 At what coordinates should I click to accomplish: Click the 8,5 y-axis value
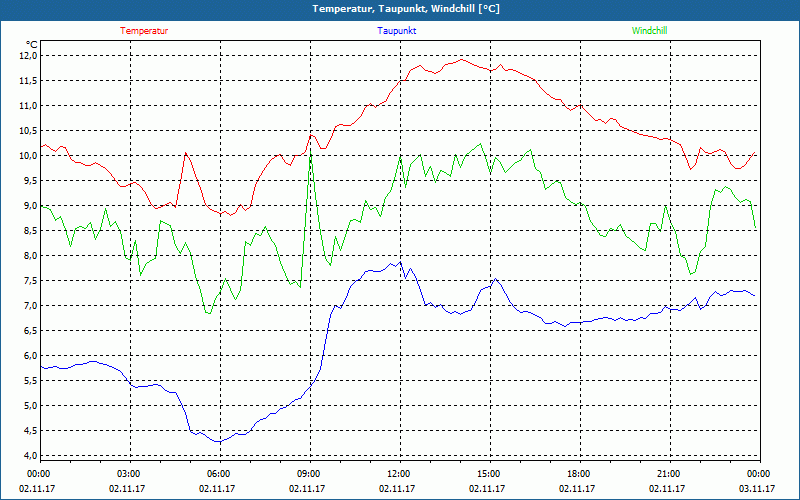(31, 231)
